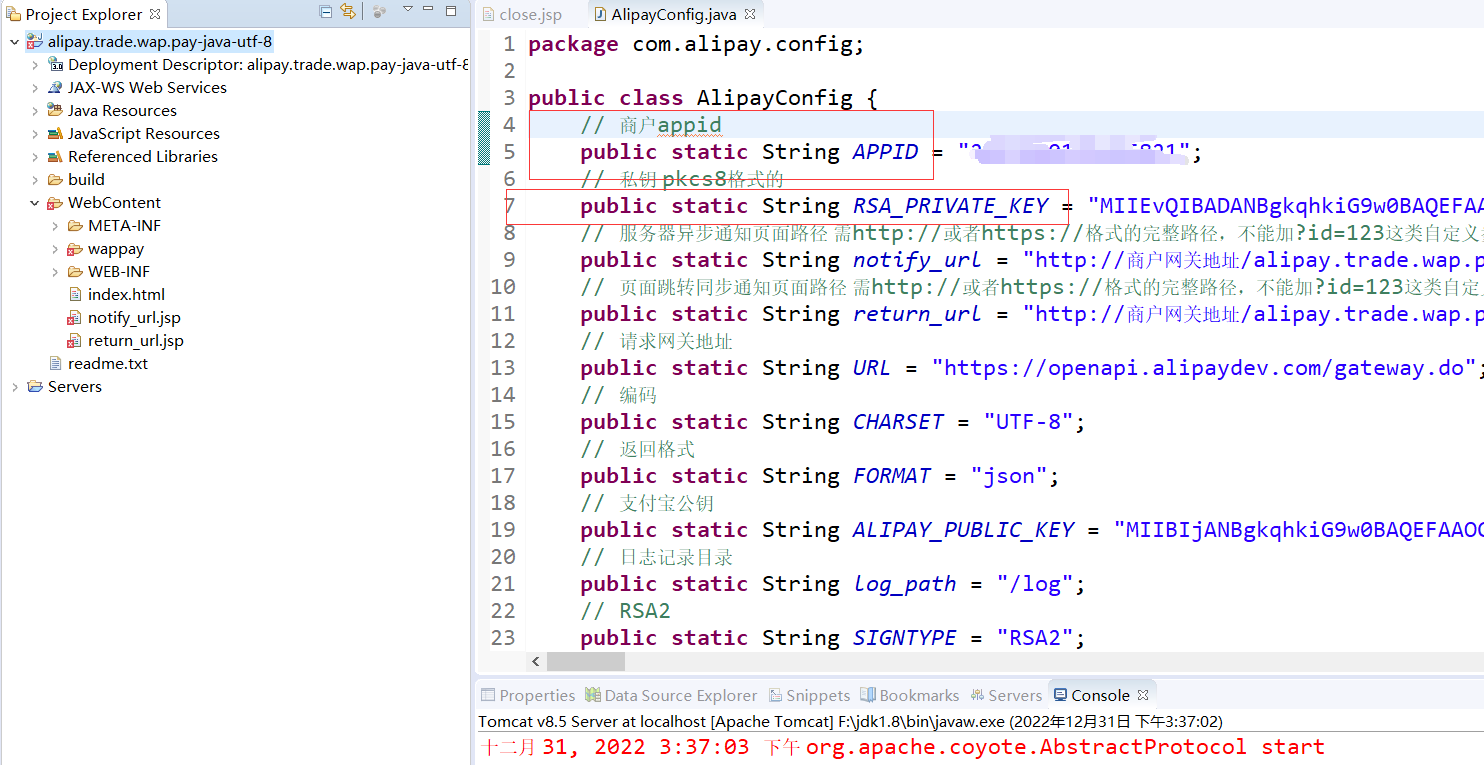This screenshot has height=765, width=1484.
Task: Close the Console view
Action: 1143,694
